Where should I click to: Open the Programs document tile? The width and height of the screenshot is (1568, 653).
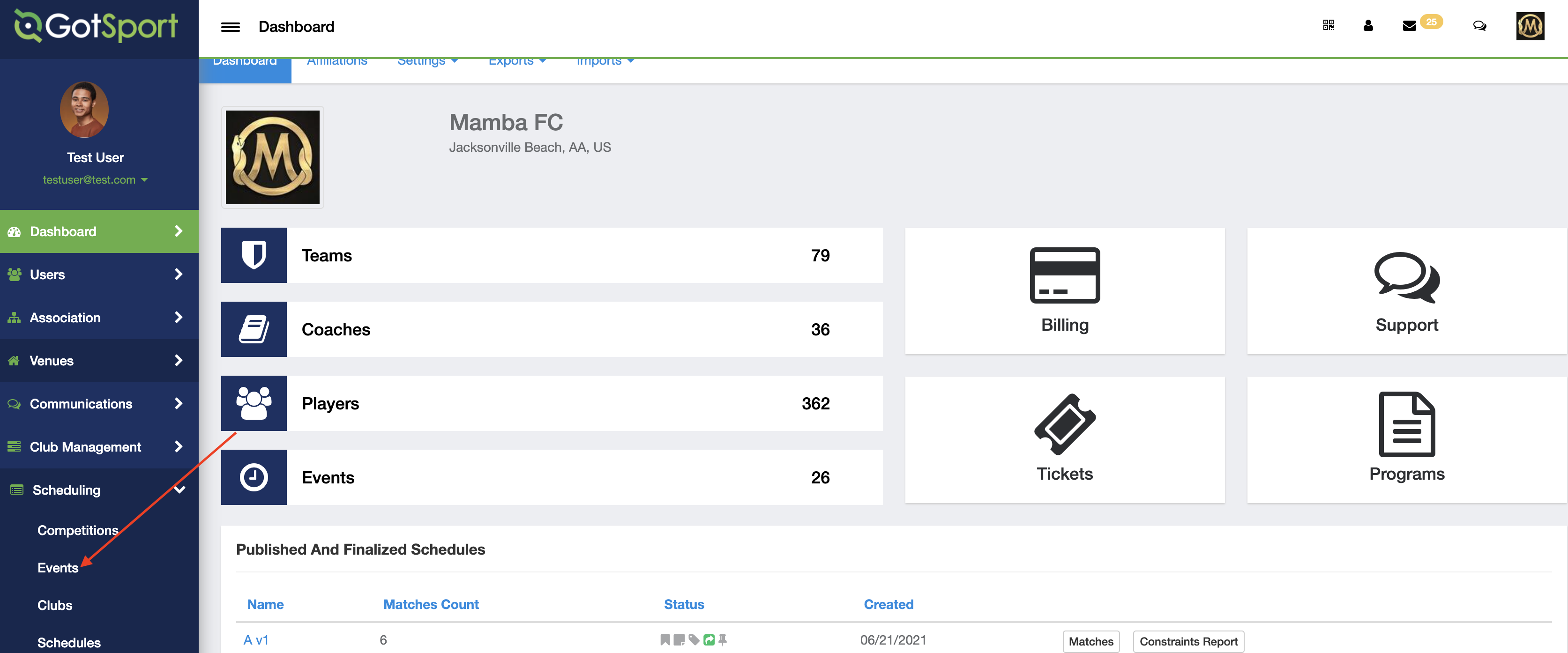pos(1407,439)
